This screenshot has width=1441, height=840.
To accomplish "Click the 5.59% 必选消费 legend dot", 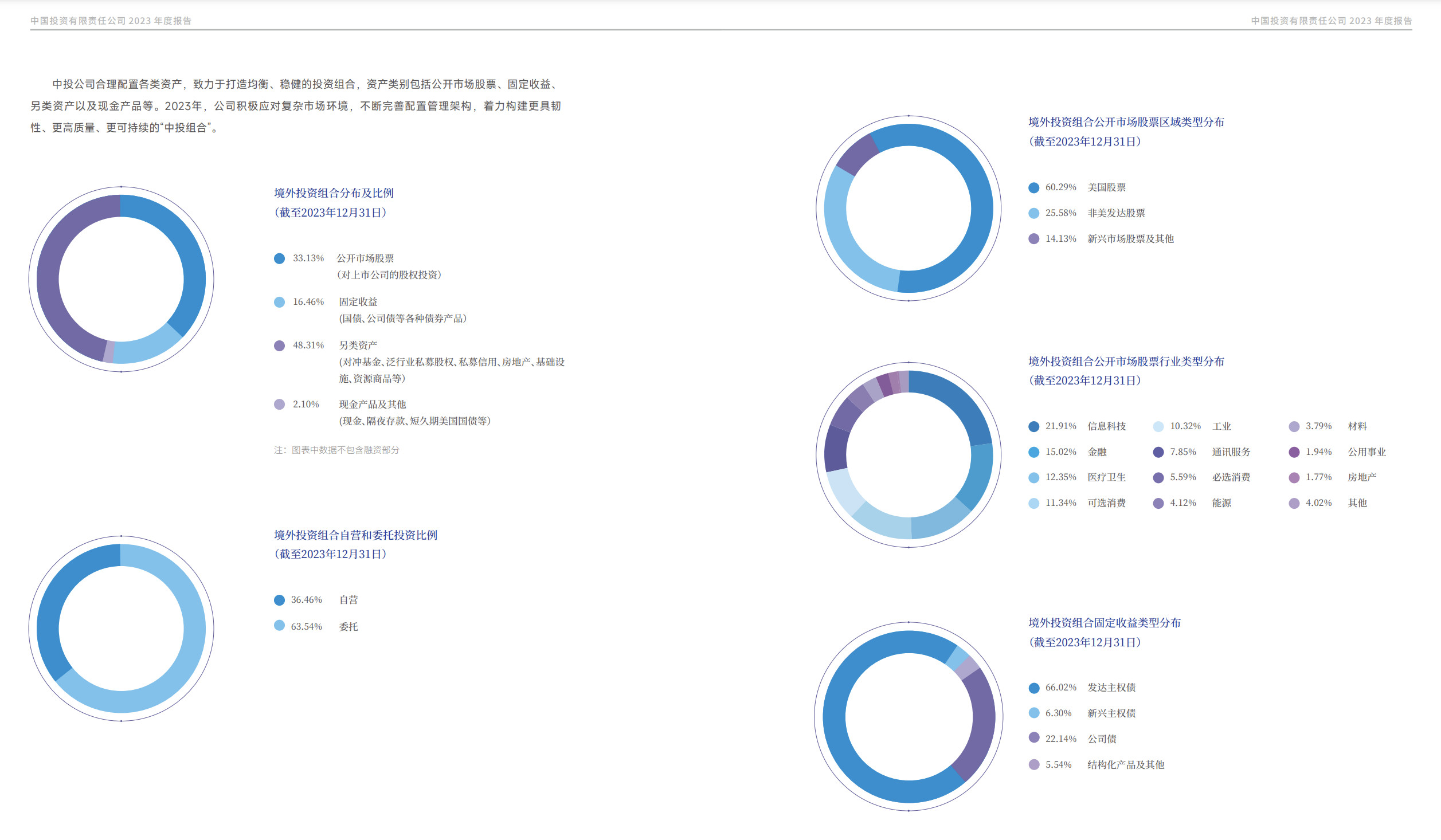I will [x=1158, y=477].
